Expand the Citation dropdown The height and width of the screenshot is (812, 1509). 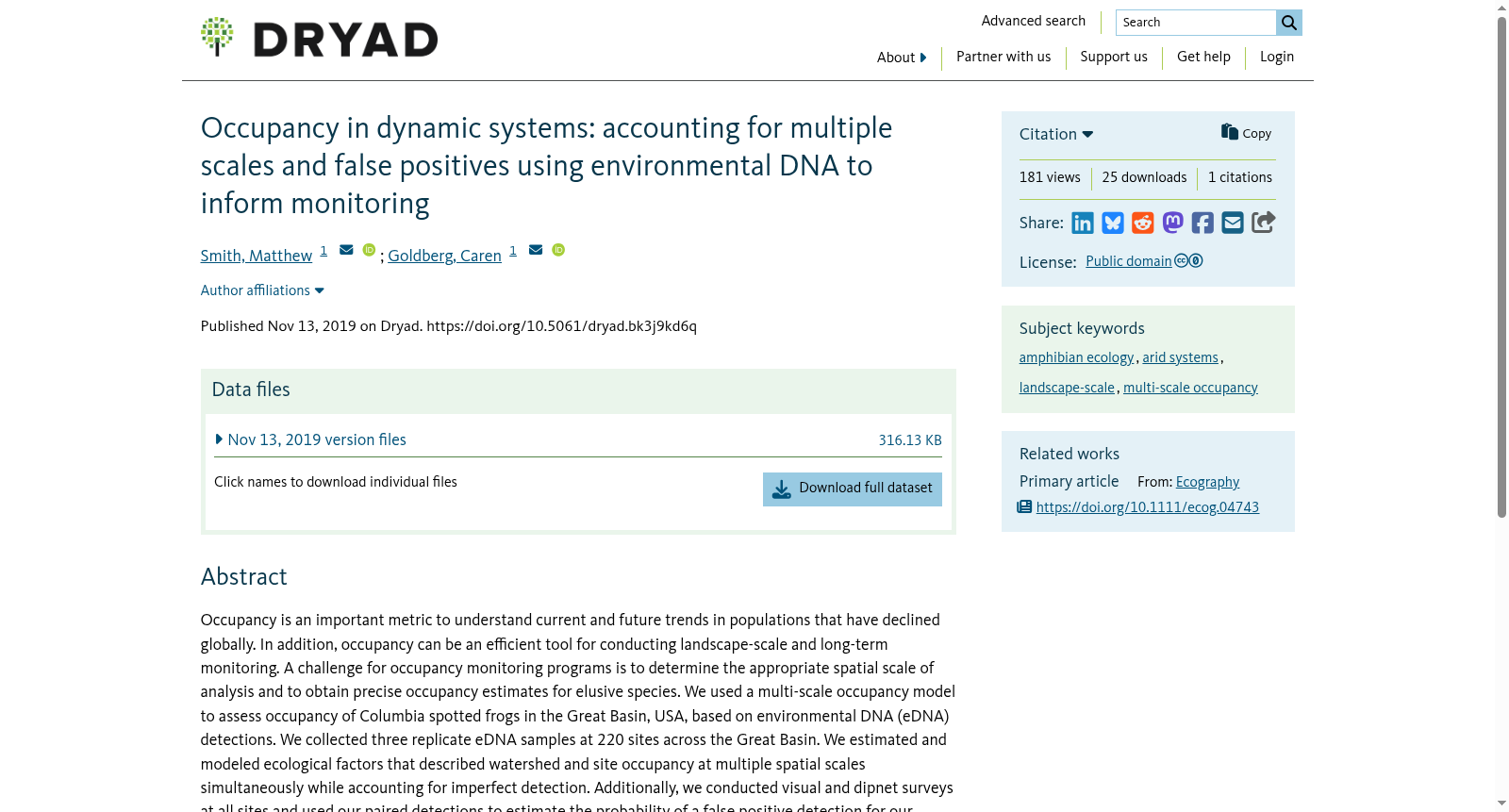(1056, 134)
